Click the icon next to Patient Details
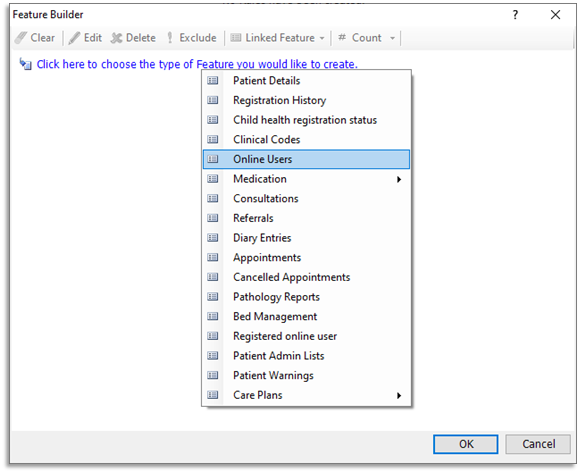Viewport: 580px width, 473px height. [213, 80]
